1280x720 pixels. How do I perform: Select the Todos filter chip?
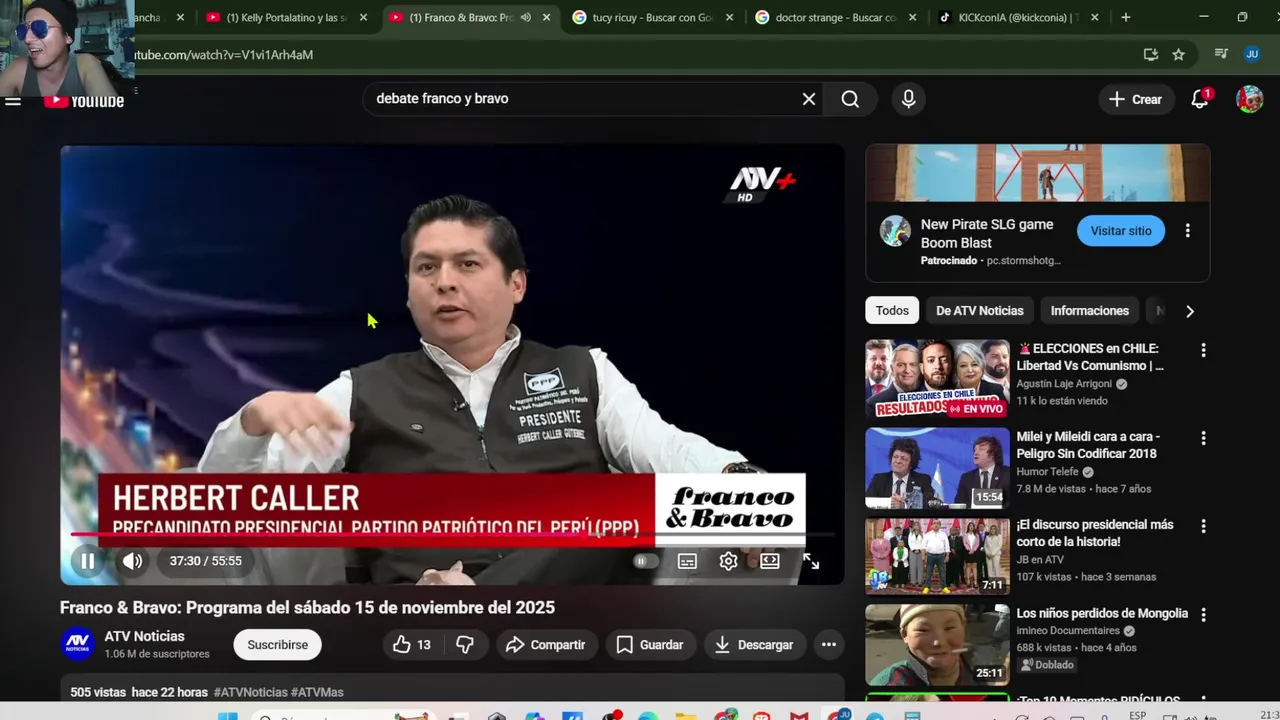coord(892,311)
